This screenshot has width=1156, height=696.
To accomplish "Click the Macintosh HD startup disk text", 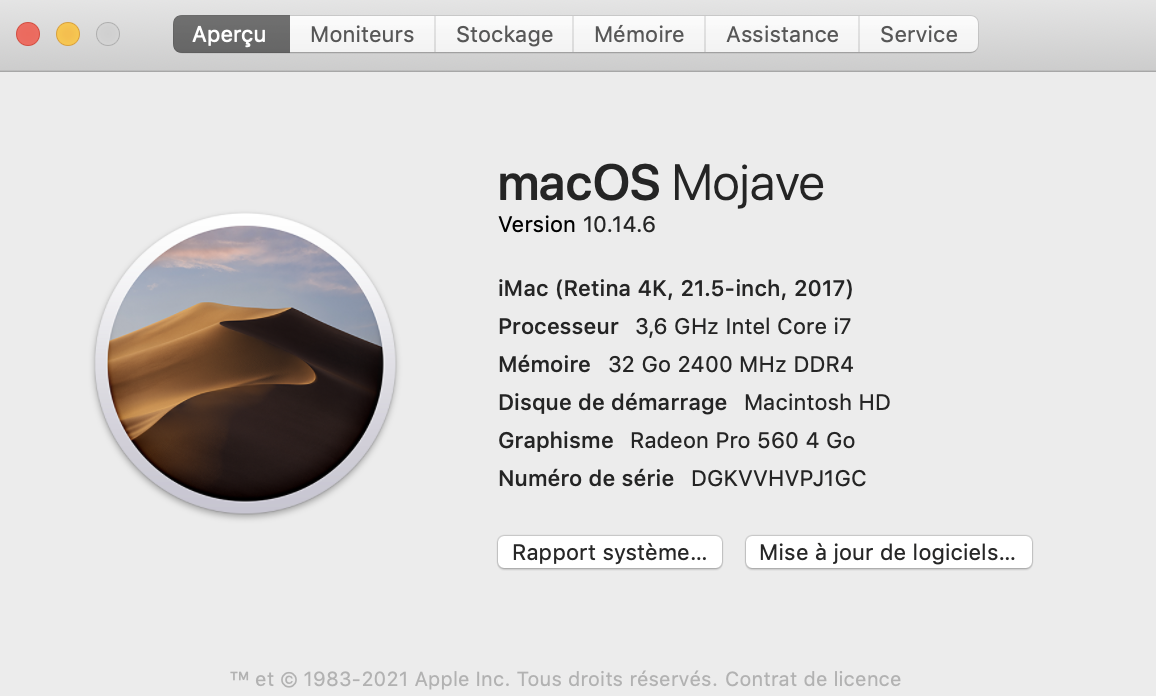I will point(817,402).
